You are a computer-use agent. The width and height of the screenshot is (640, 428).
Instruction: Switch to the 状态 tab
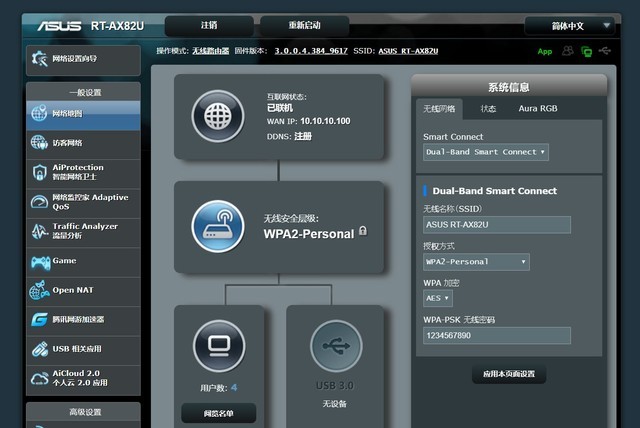[488, 109]
